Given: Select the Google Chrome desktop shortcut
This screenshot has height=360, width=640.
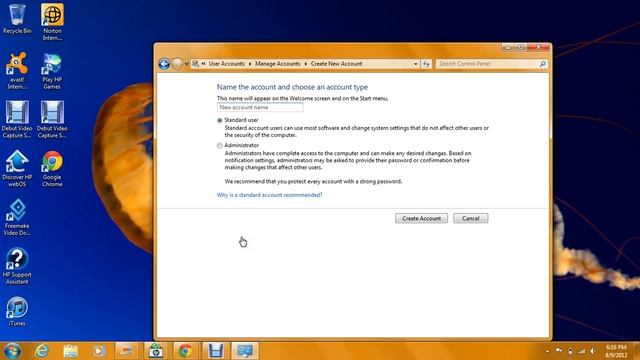Looking at the screenshot, I should pos(52,168).
